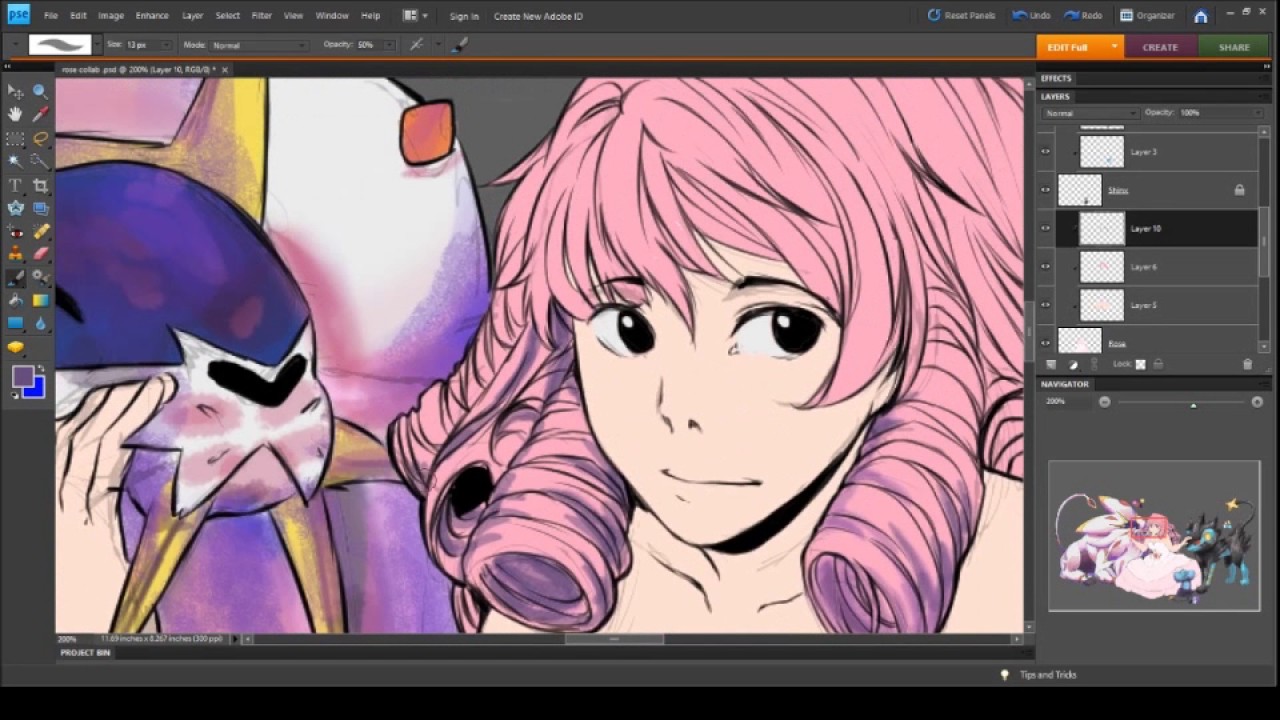Delete layer with the trash icon
1280x720 pixels.
coord(1247,365)
